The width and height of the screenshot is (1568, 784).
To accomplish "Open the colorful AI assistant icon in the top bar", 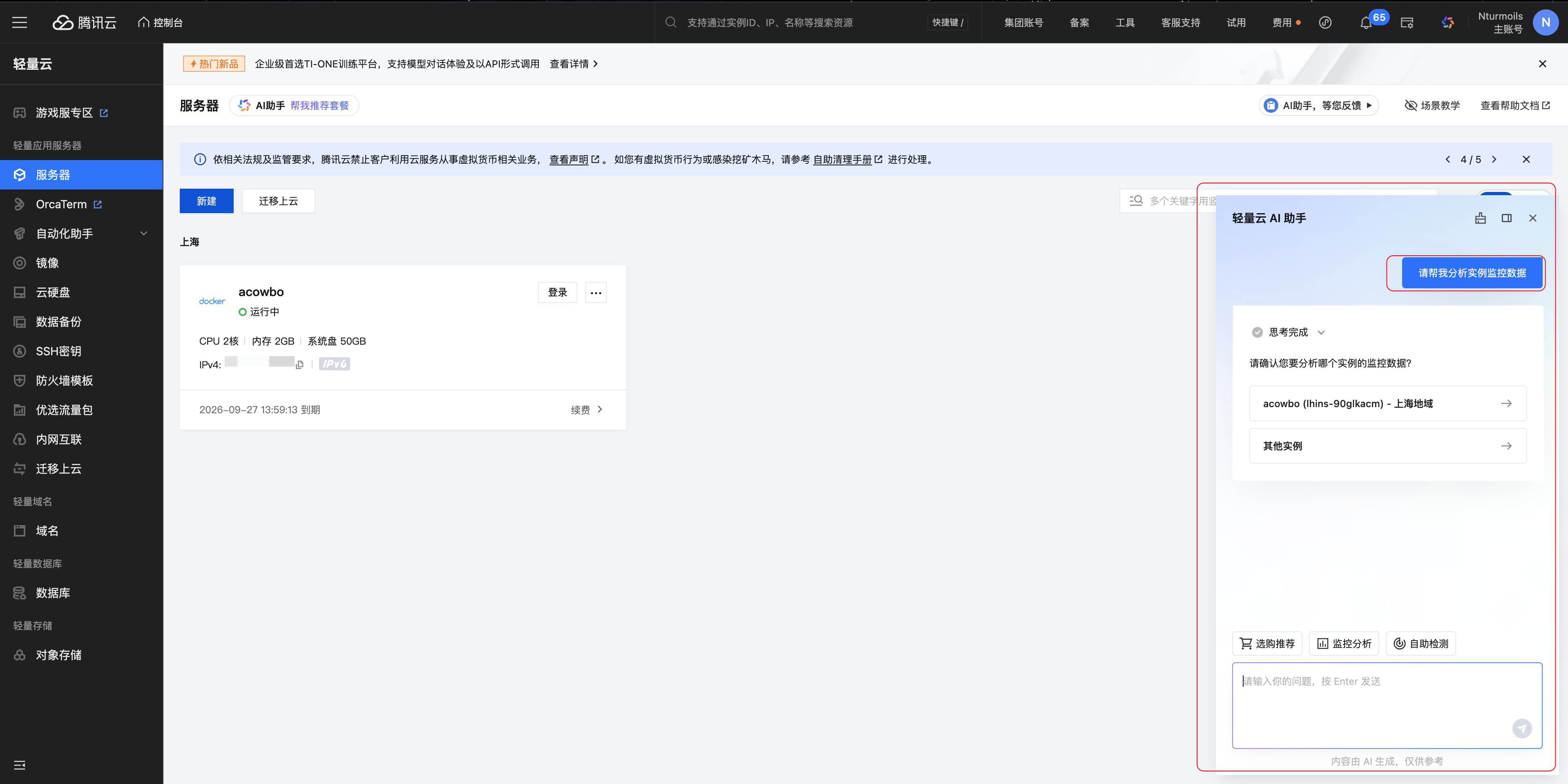I will point(1447,22).
